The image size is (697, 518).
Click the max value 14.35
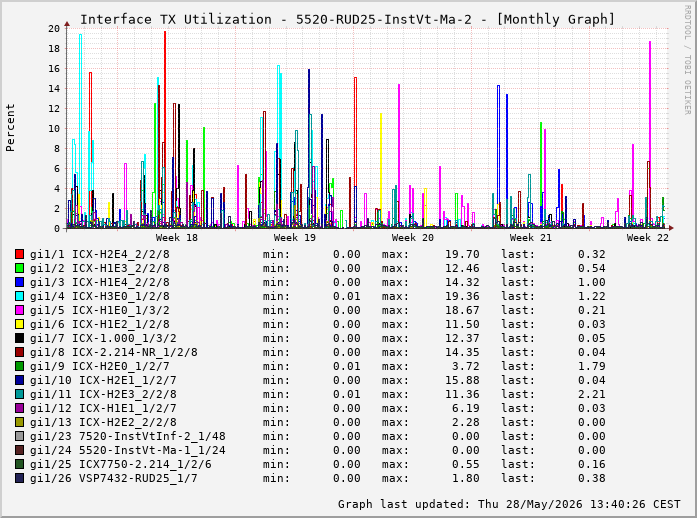[x=462, y=352]
